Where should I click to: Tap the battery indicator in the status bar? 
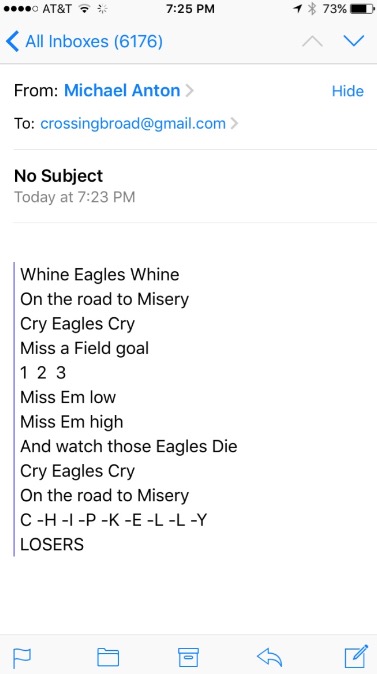point(363,9)
